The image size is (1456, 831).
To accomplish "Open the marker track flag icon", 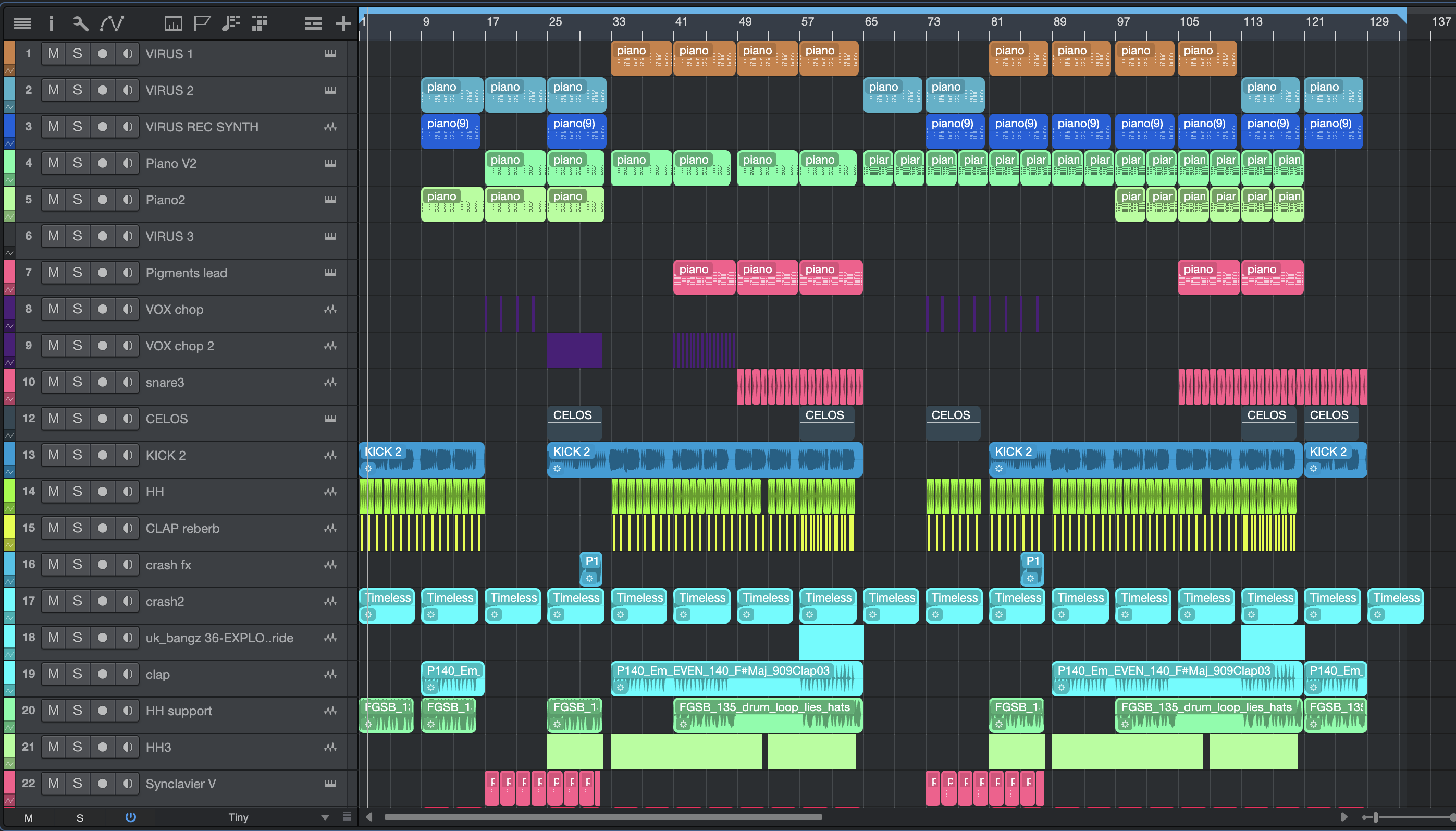I will (x=201, y=23).
